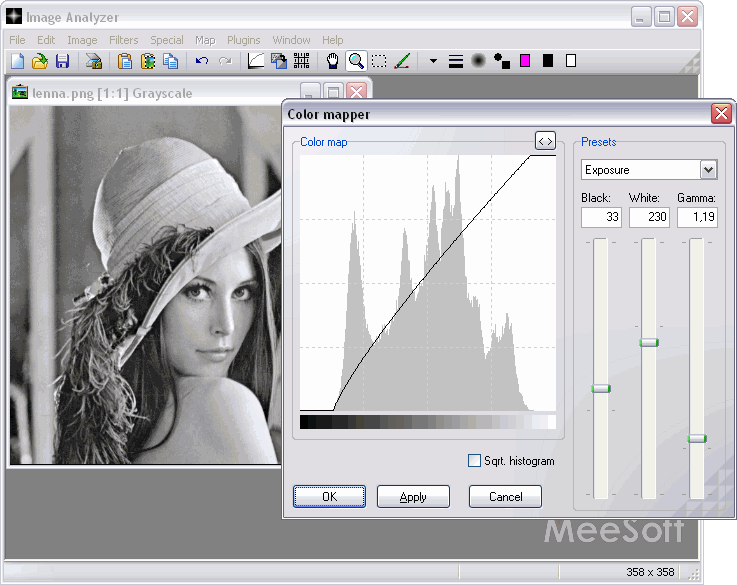Image resolution: width=737 pixels, height=585 pixels.
Task: Confirm the color mapper with OK
Action: pos(329,497)
